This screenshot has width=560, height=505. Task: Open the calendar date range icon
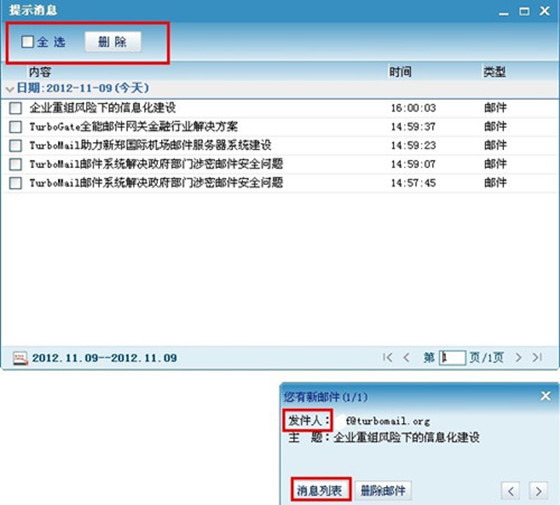point(20,358)
